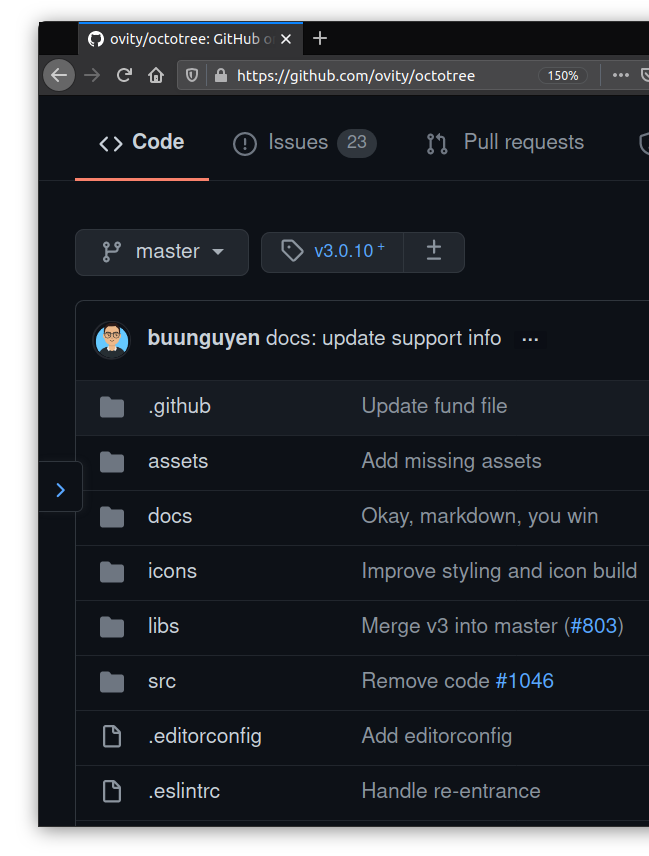The width and height of the screenshot is (649, 856).
Task: Open commit Improve styling and icon build
Action: (499, 572)
